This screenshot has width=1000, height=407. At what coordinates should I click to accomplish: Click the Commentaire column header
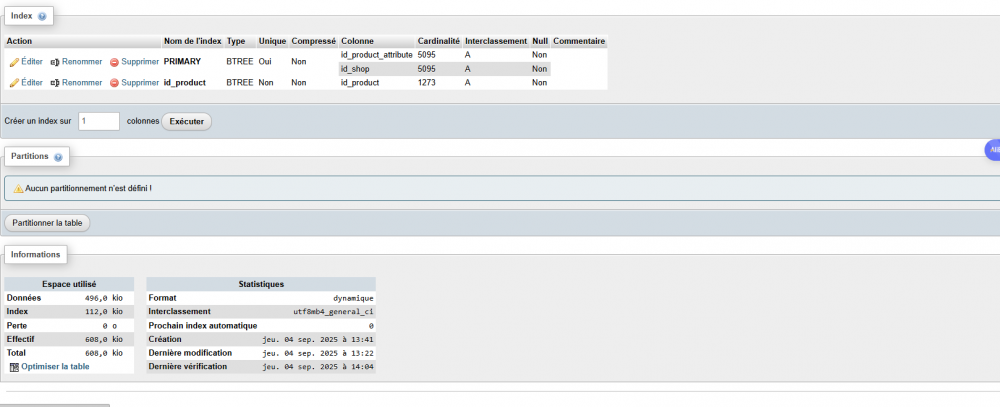coord(579,41)
